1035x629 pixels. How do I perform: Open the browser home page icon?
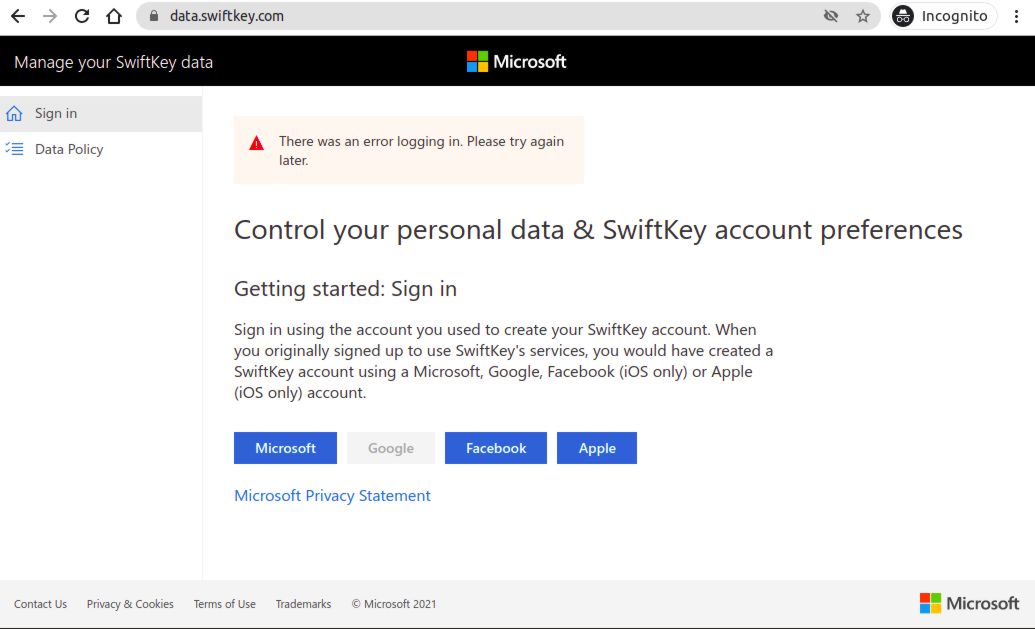click(114, 16)
